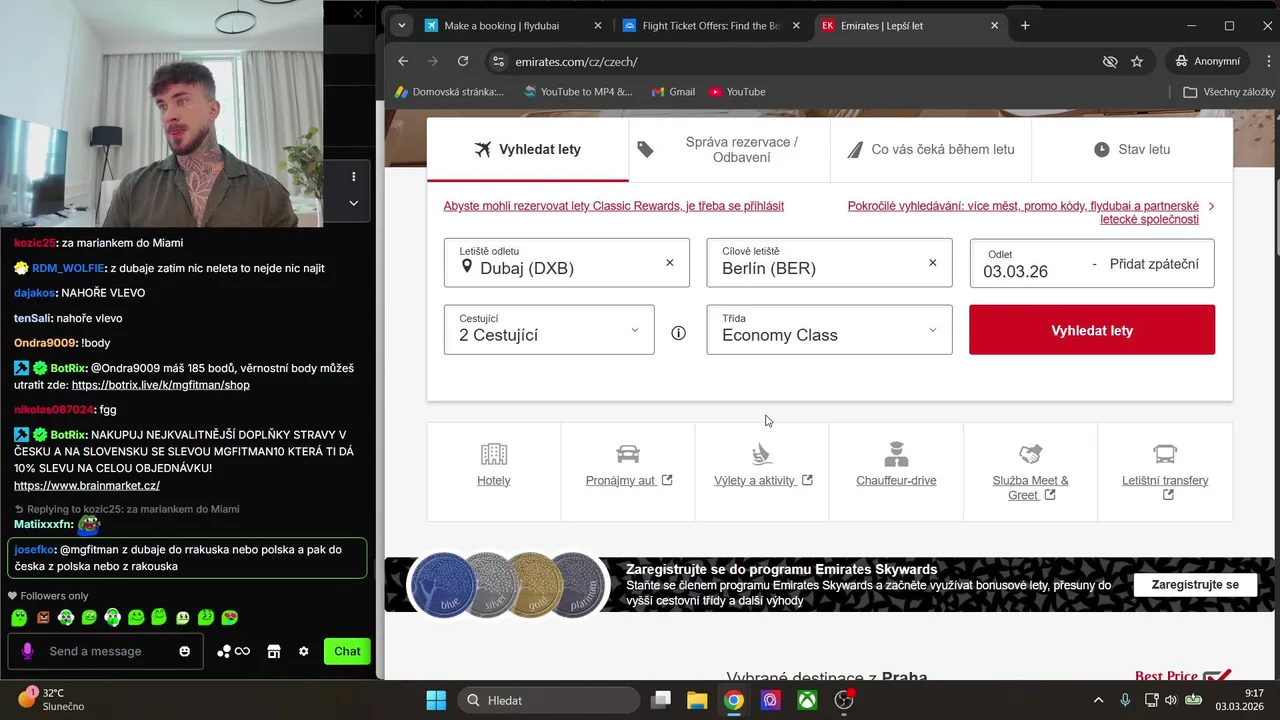The width and height of the screenshot is (1280, 720).
Task: Close the flydubai browser tab
Action: coord(598,26)
